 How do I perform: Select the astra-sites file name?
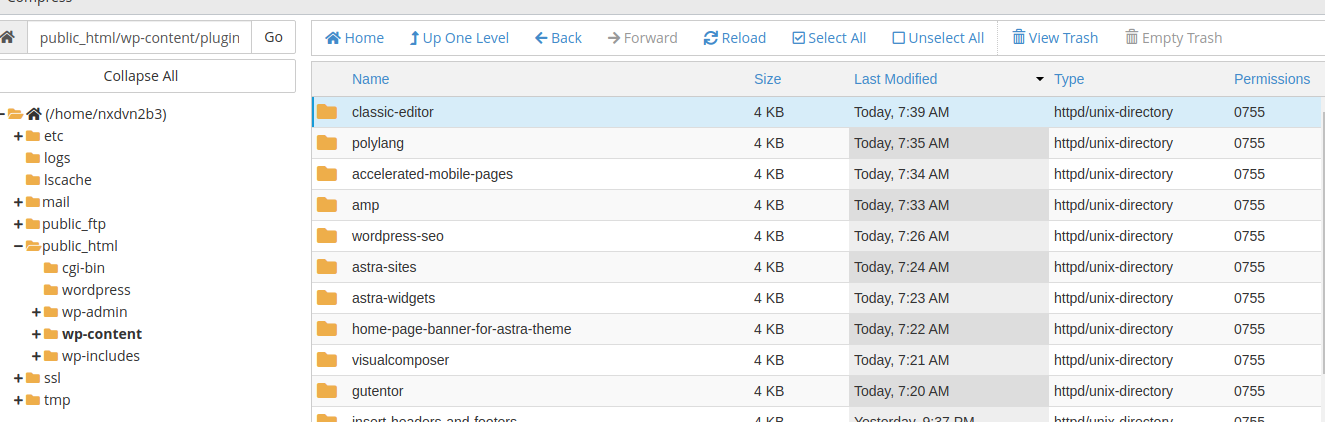coord(384,267)
